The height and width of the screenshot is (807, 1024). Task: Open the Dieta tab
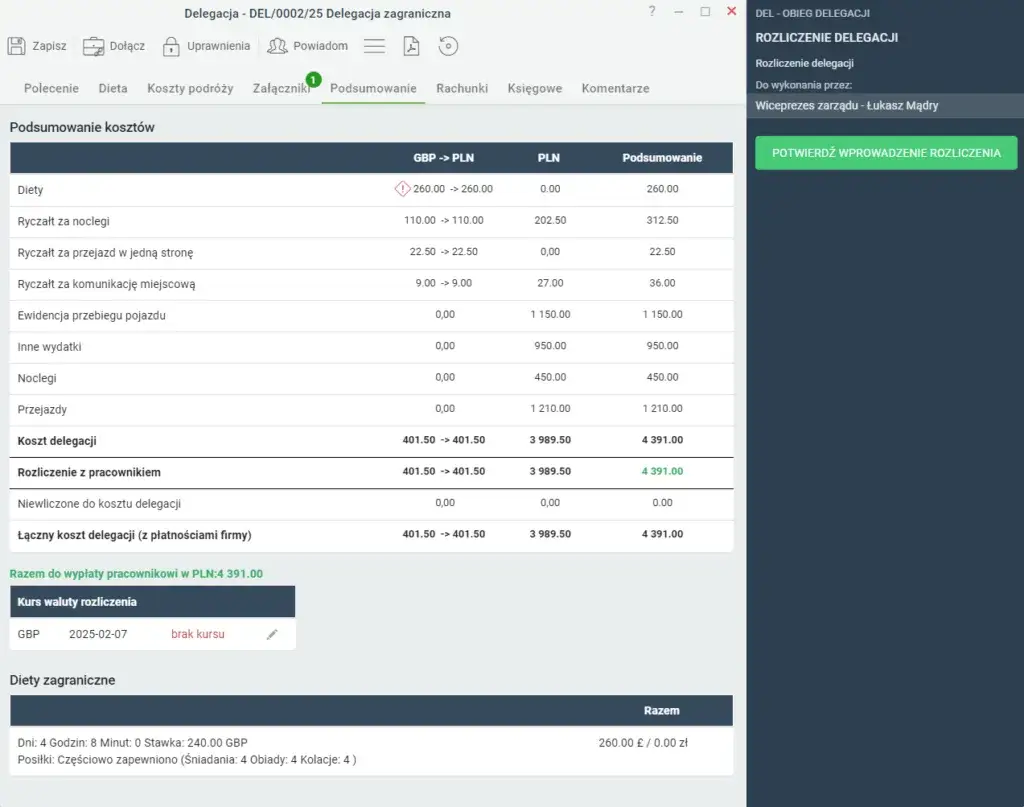click(x=113, y=88)
